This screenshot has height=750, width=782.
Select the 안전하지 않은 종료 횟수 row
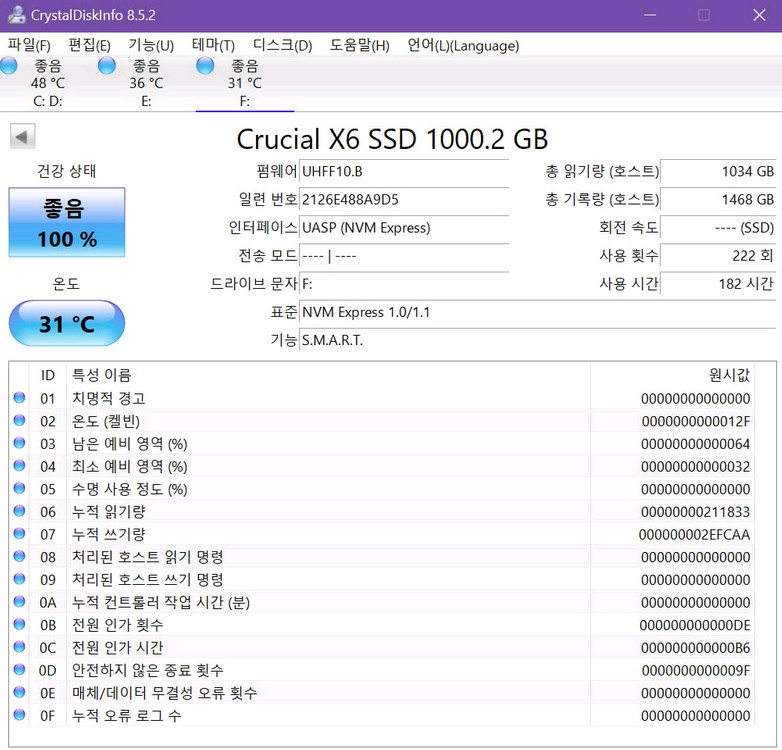(382, 670)
